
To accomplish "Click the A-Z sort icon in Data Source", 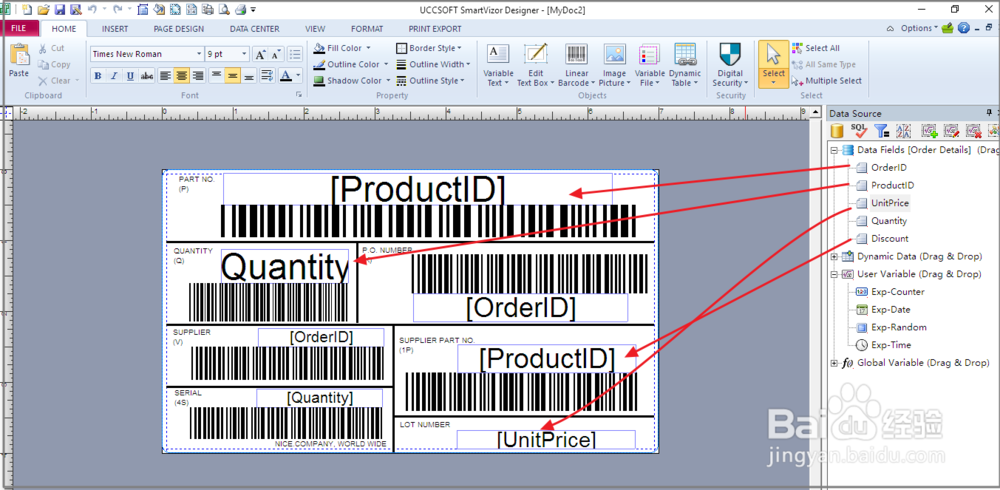I will pos(903,131).
